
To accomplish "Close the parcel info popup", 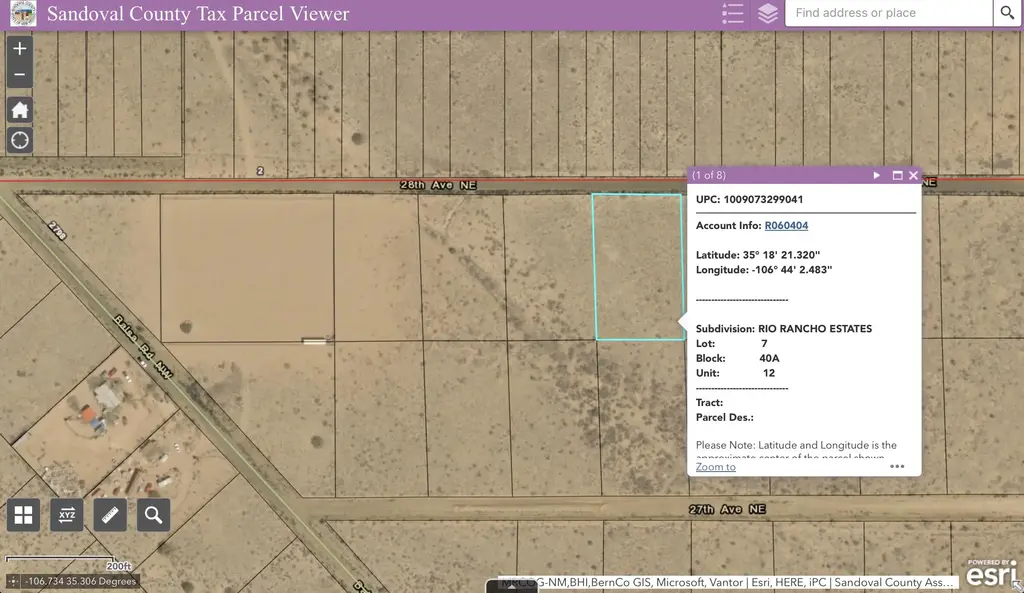I will click(x=913, y=175).
